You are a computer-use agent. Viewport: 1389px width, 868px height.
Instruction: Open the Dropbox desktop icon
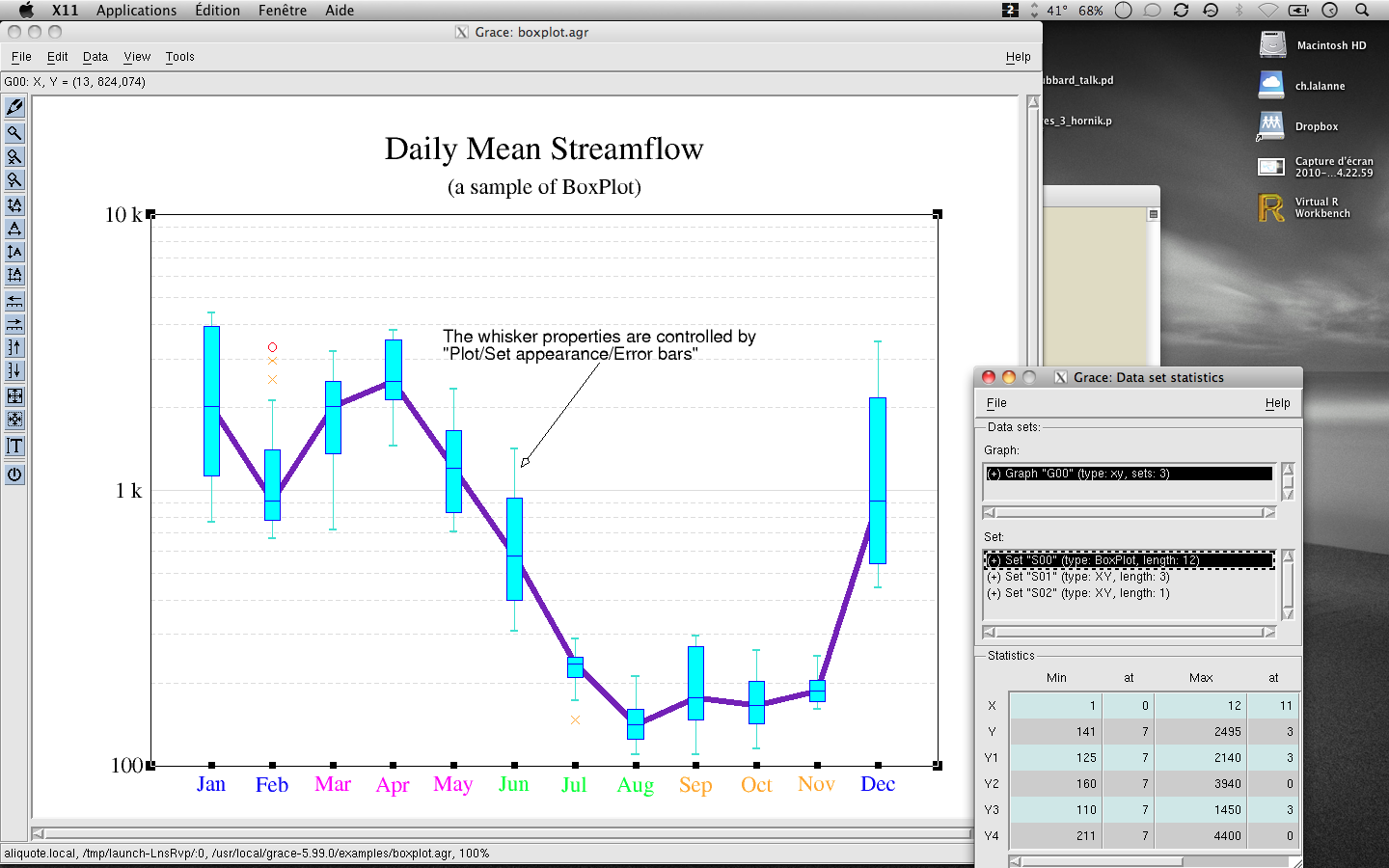[1272, 125]
